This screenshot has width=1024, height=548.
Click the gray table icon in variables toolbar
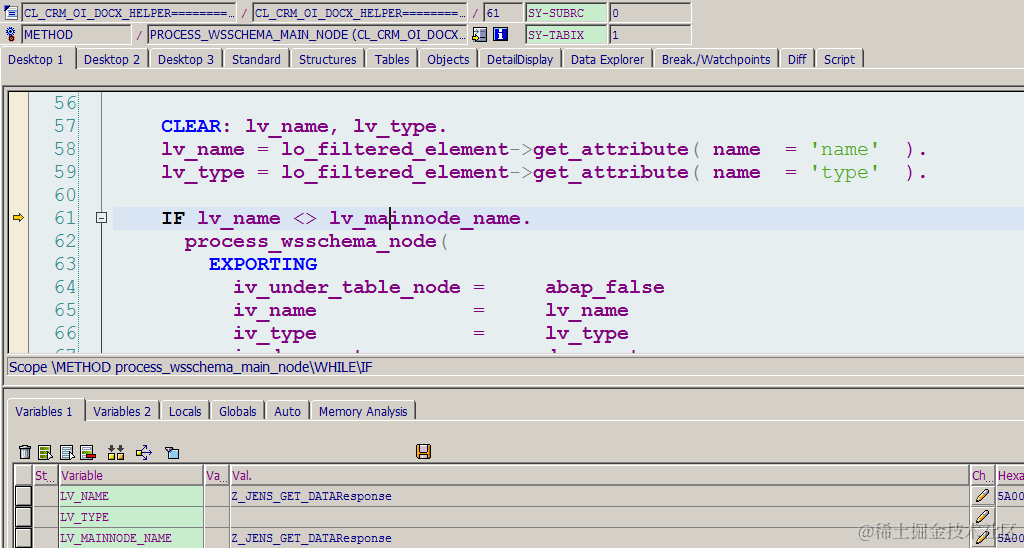point(67,452)
